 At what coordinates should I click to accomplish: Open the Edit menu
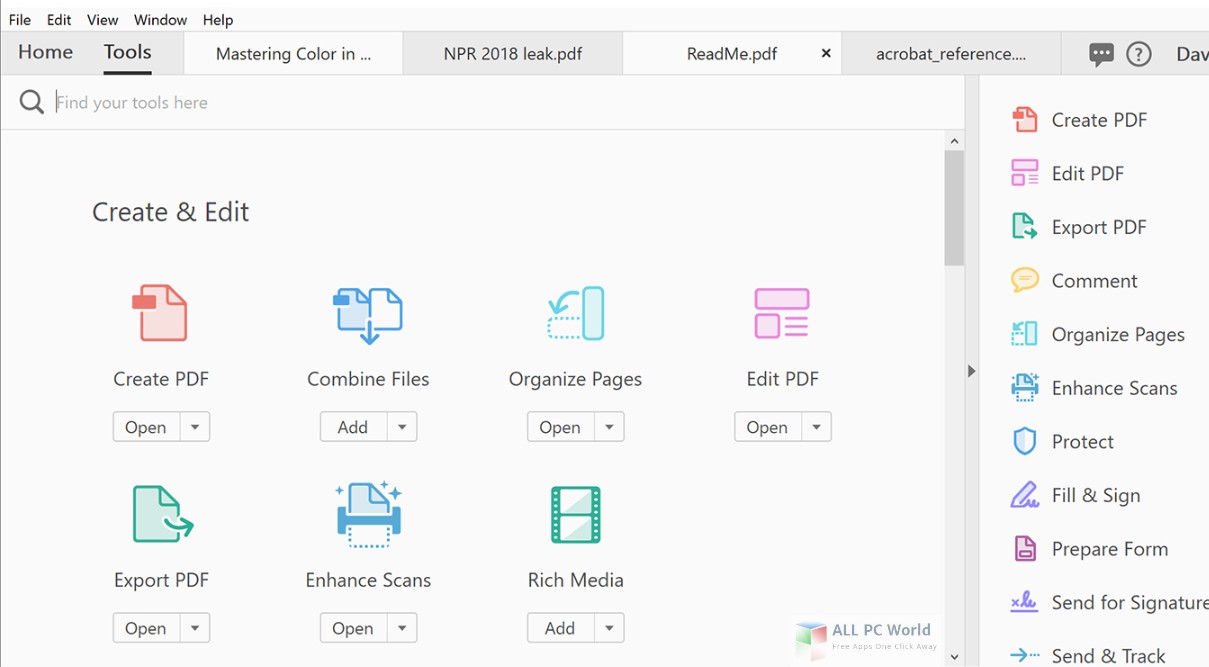pos(58,19)
